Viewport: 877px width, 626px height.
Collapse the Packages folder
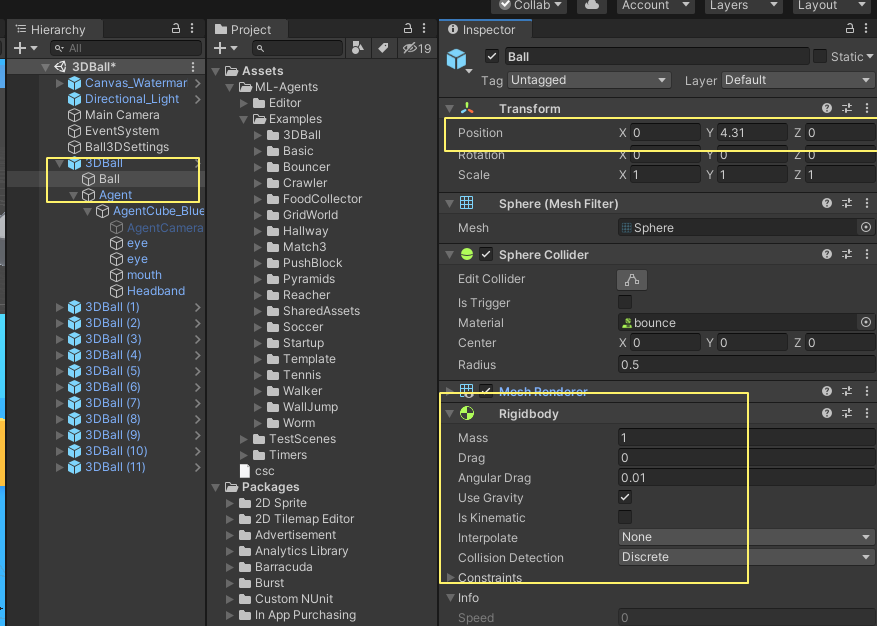coord(216,487)
